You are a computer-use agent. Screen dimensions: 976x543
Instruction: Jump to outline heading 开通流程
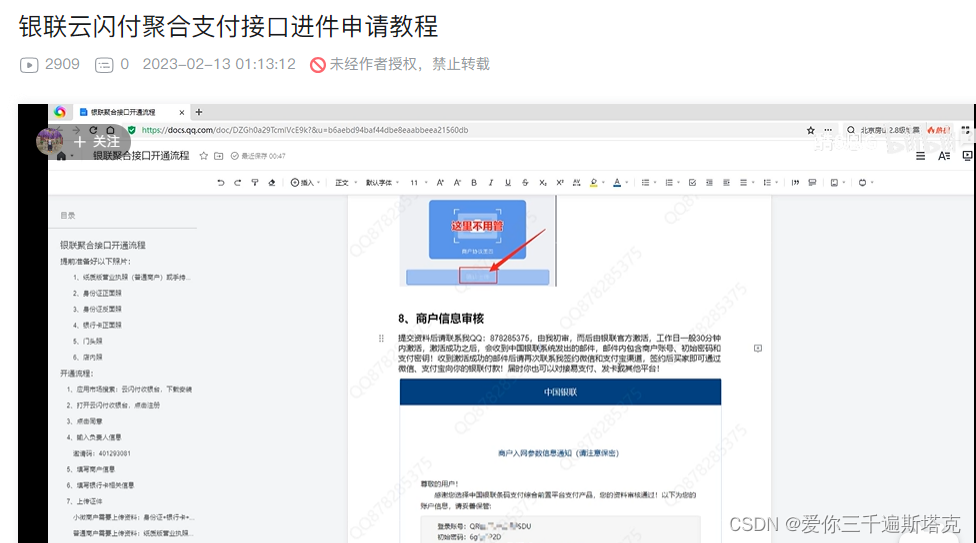pyautogui.click(x=77, y=374)
